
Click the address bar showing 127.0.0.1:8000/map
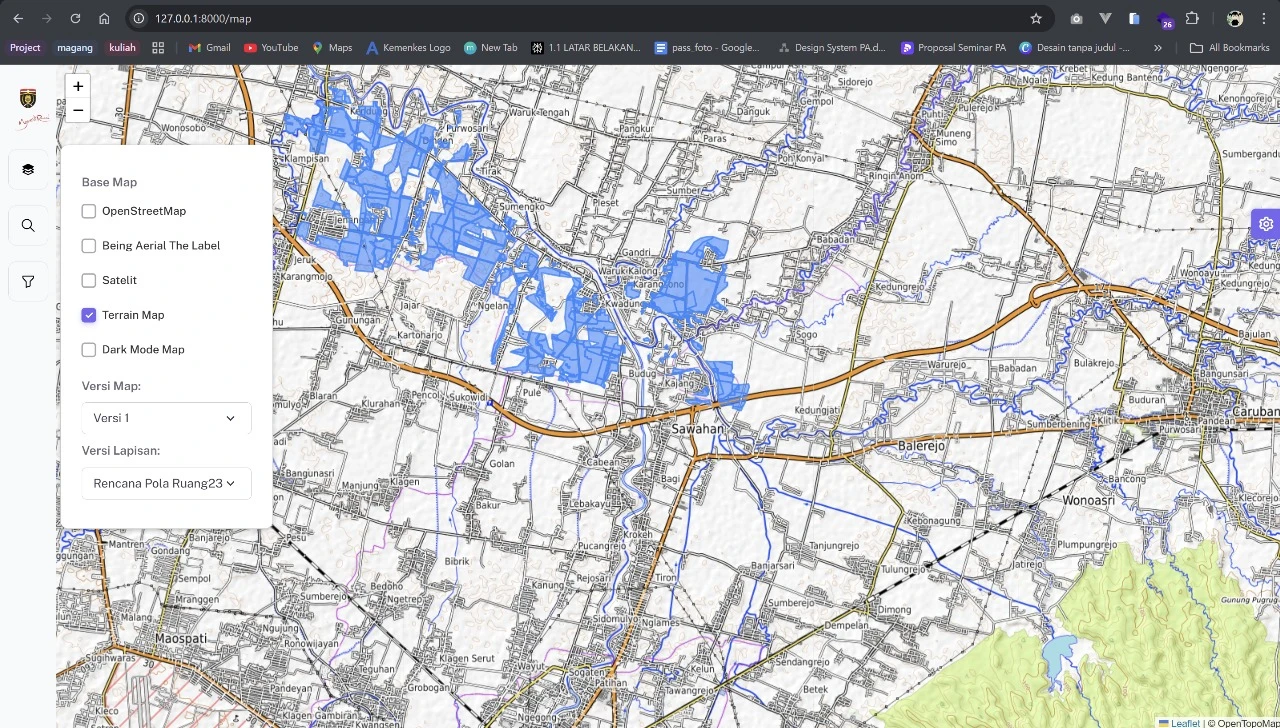pos(580,18)
